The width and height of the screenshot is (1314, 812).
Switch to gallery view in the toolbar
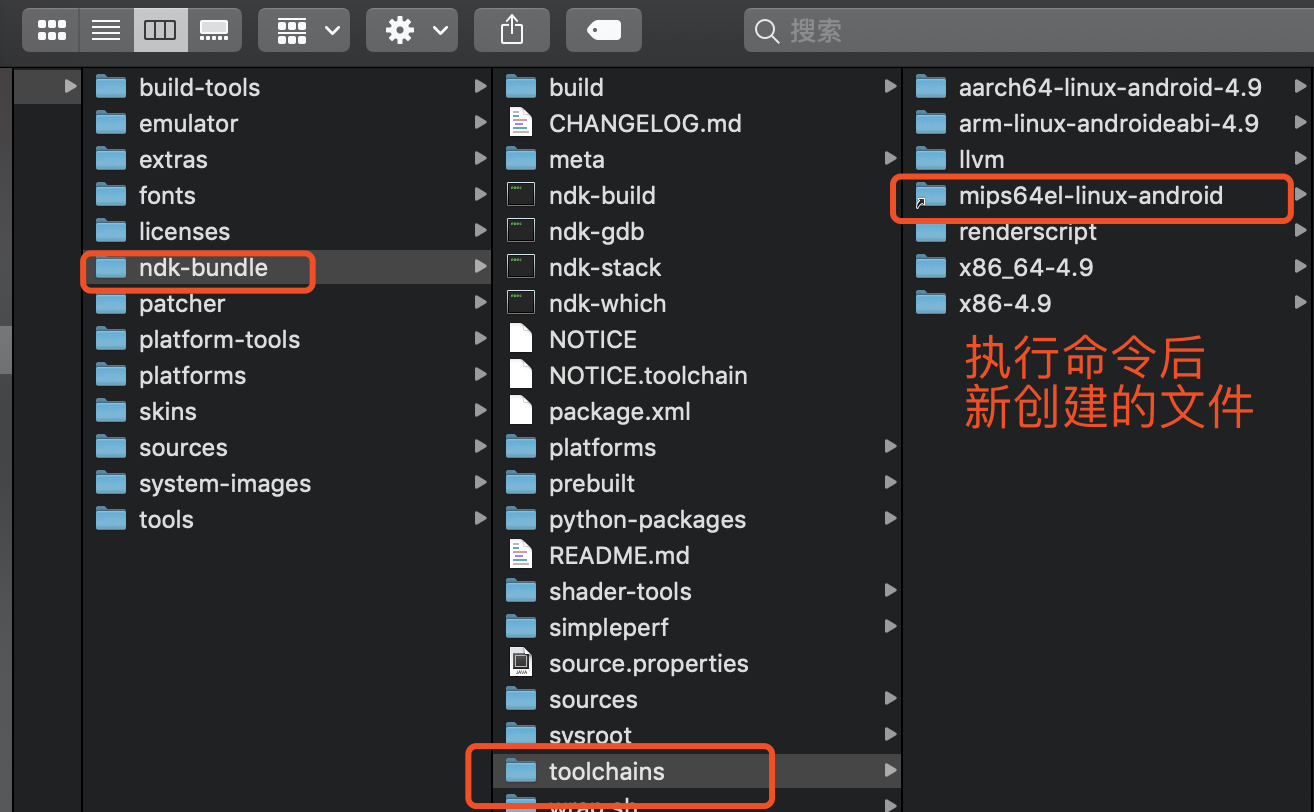click(x=214, y=30)
